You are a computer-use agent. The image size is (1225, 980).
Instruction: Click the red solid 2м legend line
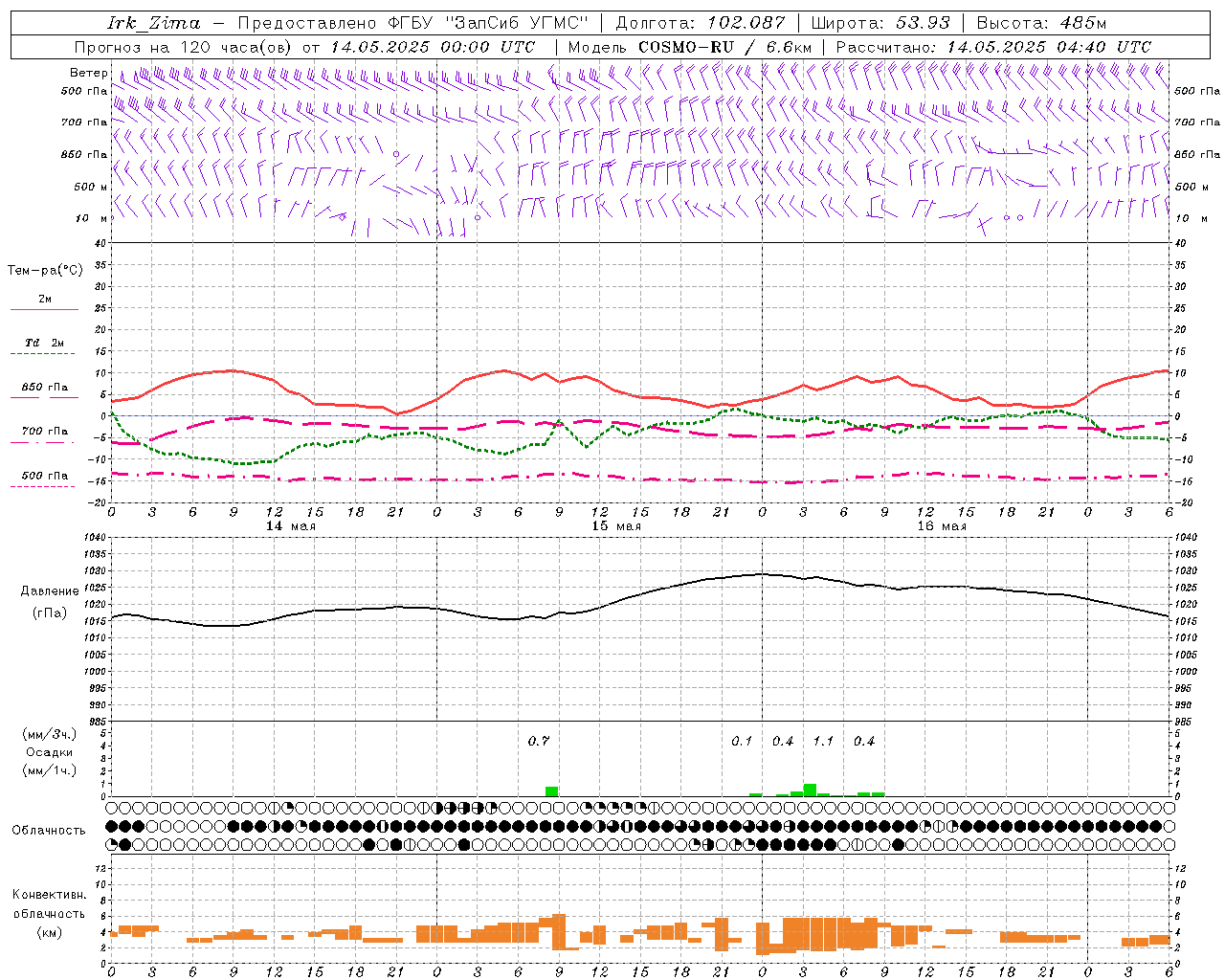tap(44, 310)
